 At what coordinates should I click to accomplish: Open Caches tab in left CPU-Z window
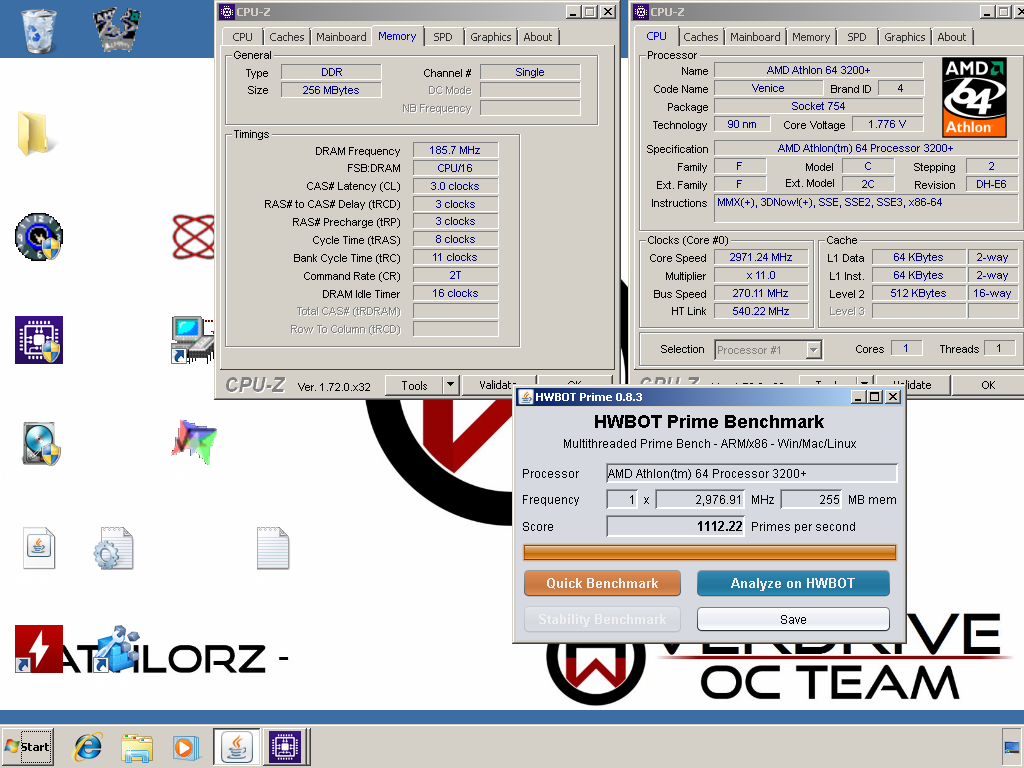pos(287,37)
